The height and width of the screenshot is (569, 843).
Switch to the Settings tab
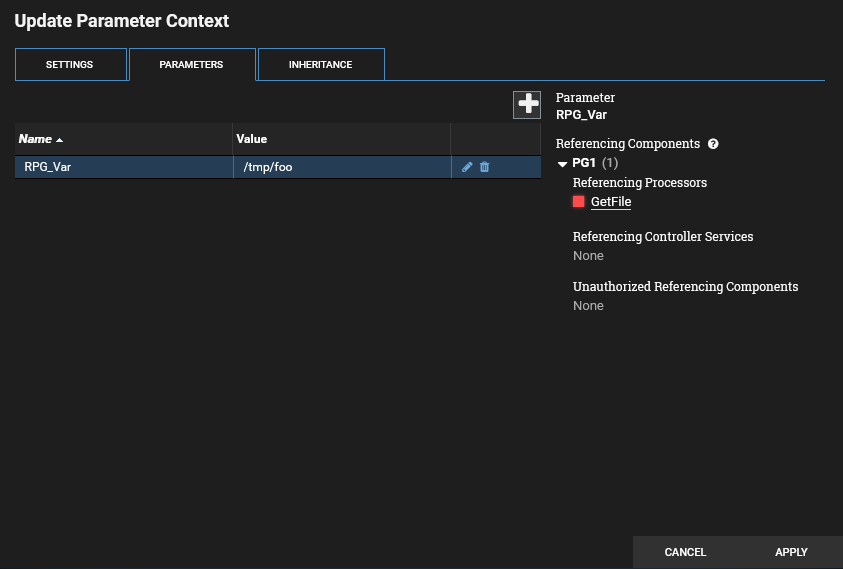[x=70, y=65]
